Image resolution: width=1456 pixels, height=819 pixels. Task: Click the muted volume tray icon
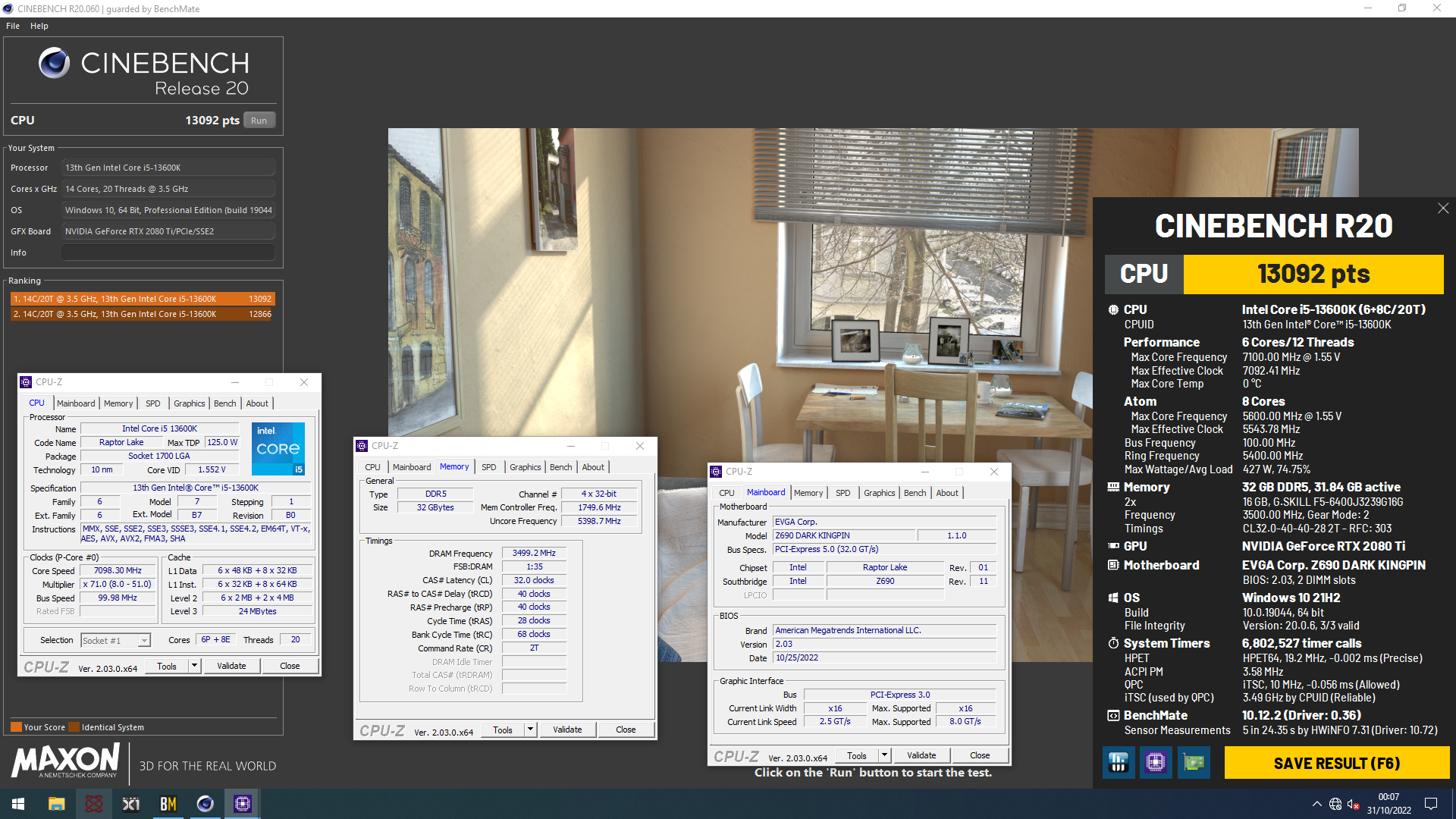coord(1353,804)
